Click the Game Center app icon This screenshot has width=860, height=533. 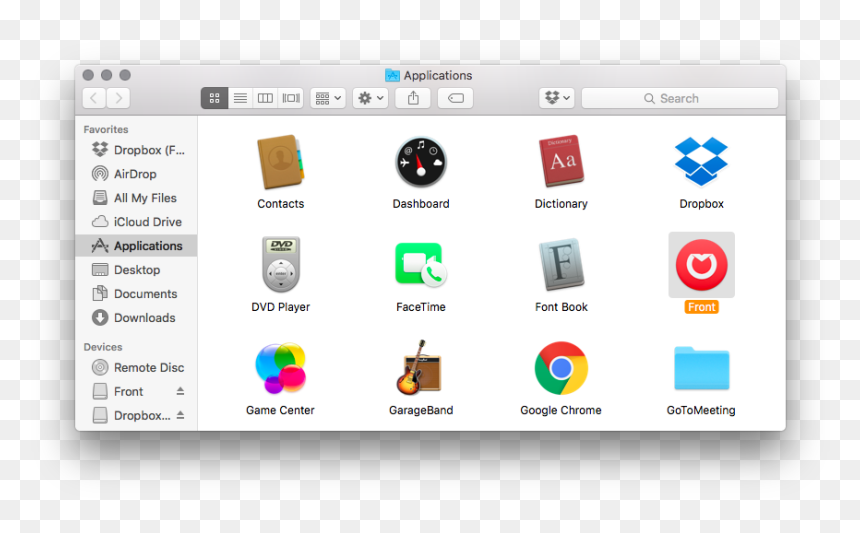(280, 368)
